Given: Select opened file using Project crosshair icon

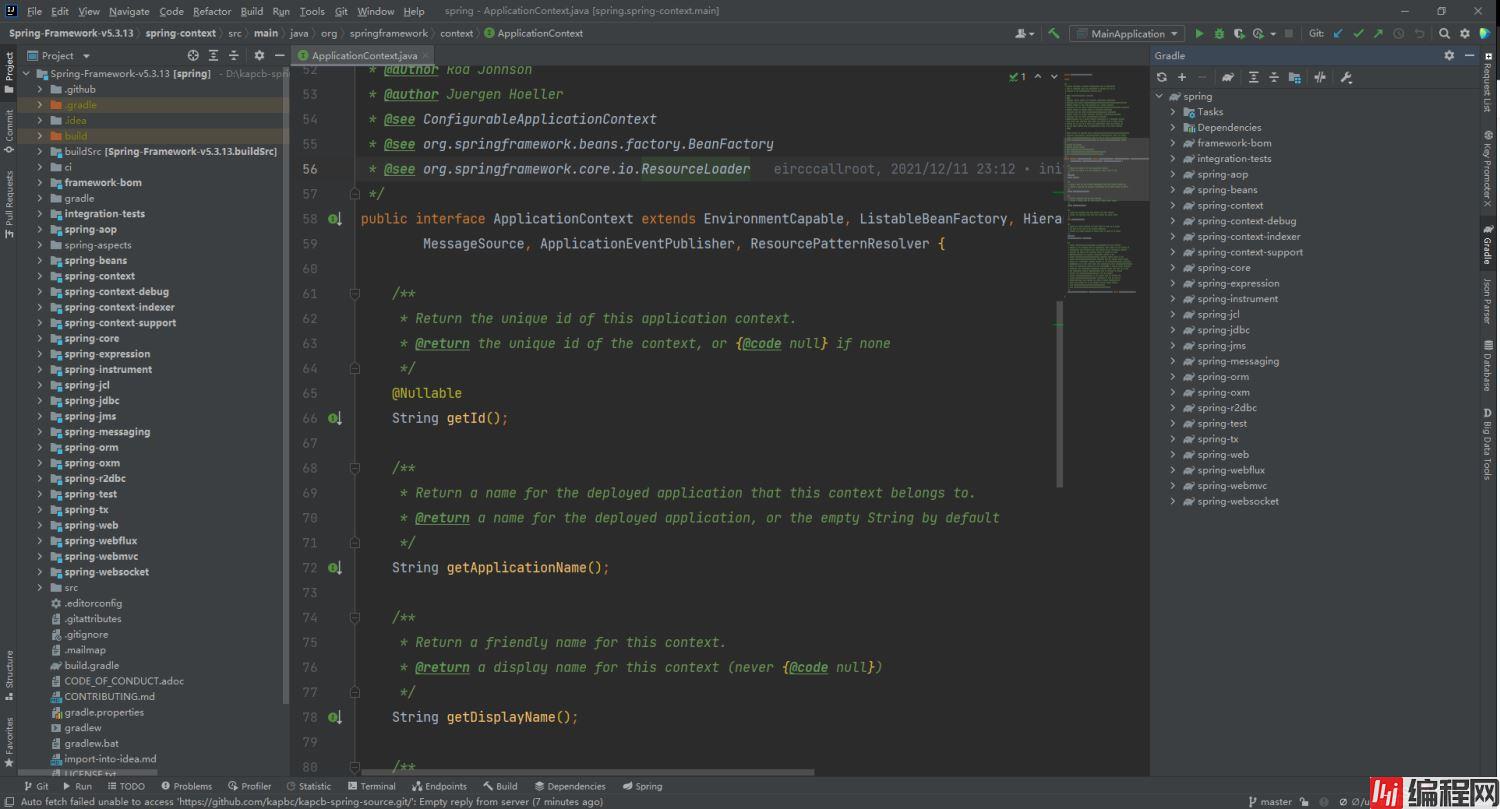Looking at the screenshot, I should [x=193, y=55].
